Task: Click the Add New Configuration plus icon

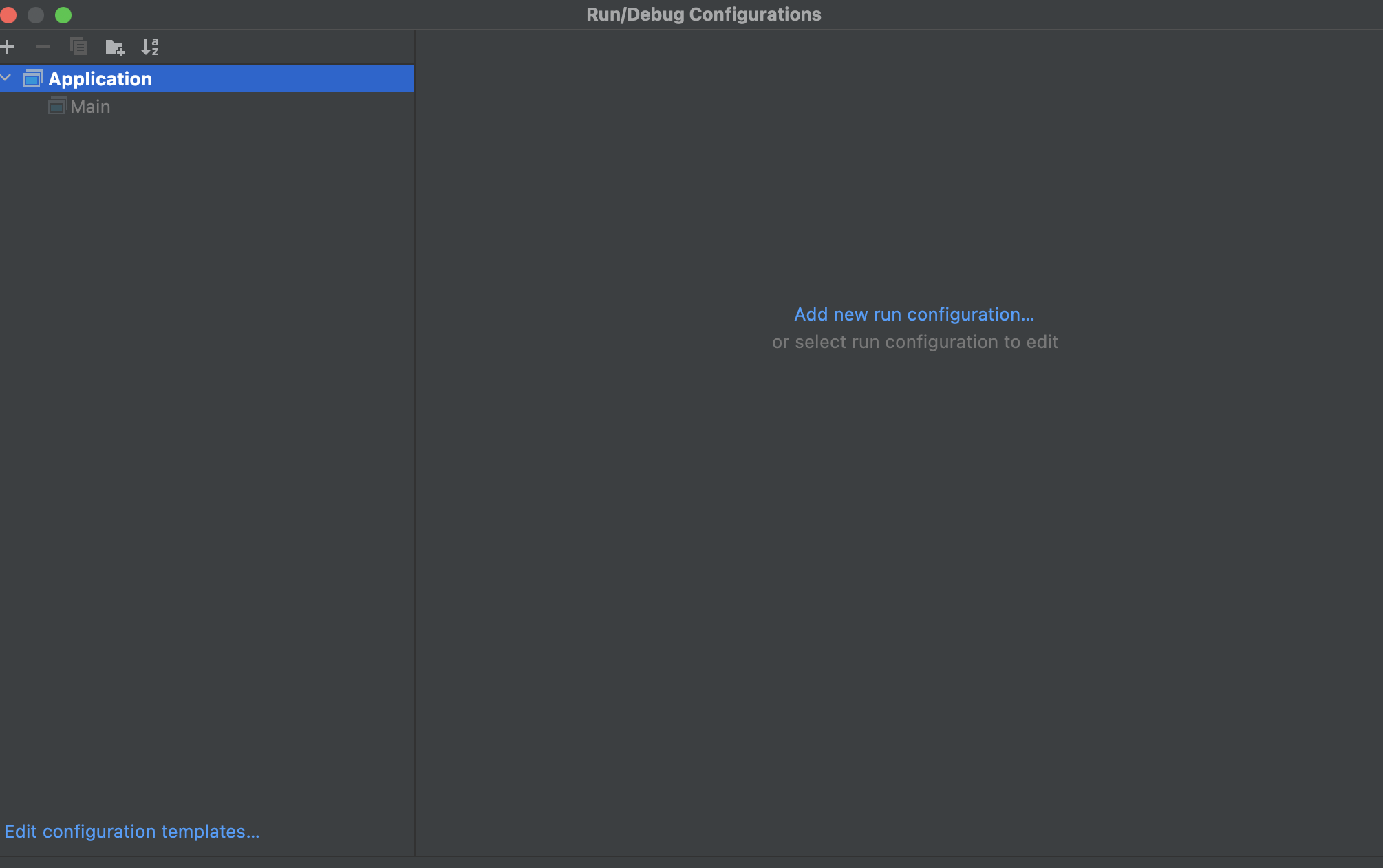Action: (8, 47)
